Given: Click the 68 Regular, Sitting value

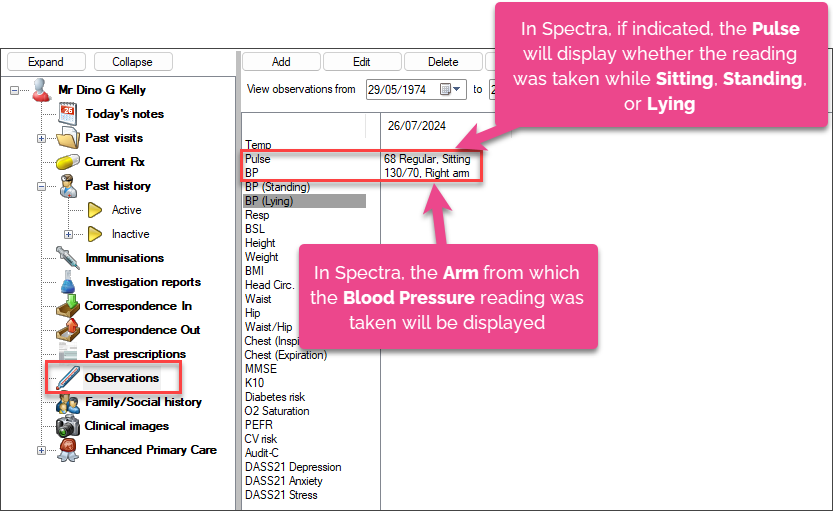Looking at the screenshot, I should 427,159.
